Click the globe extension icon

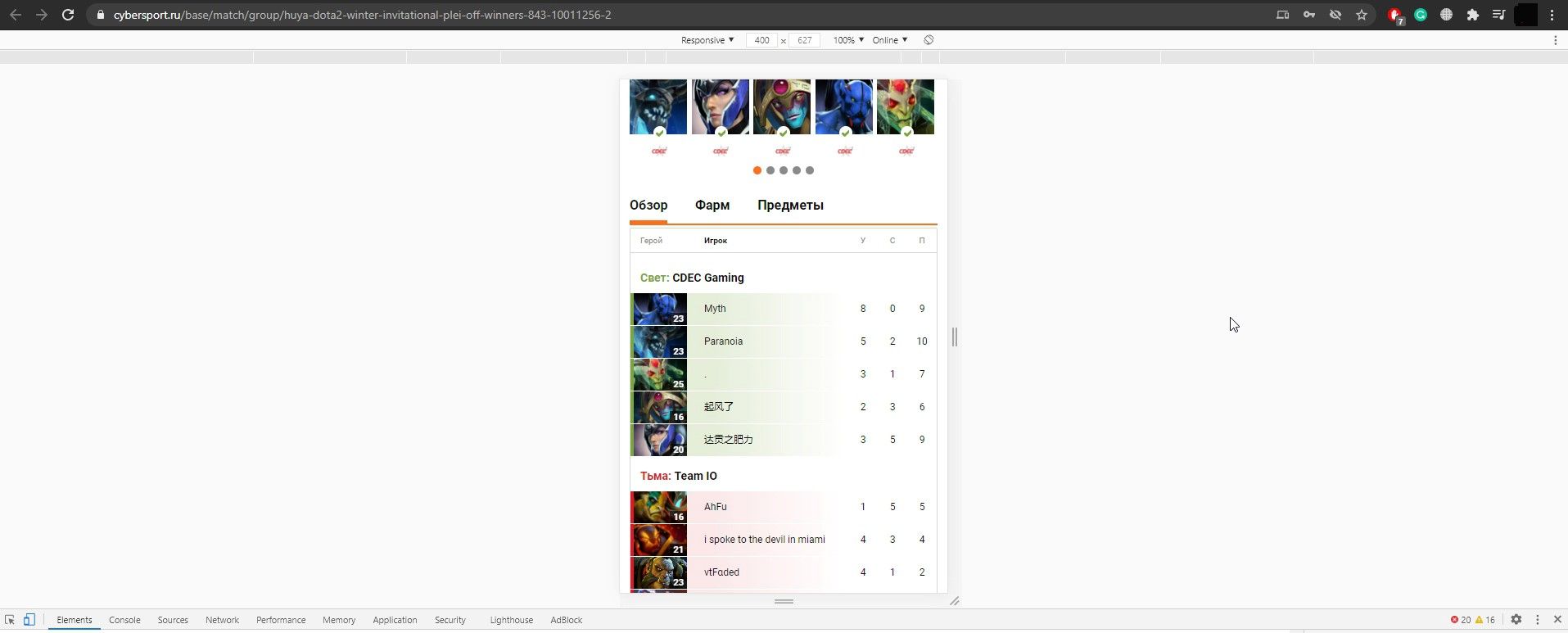(1447, 15)
